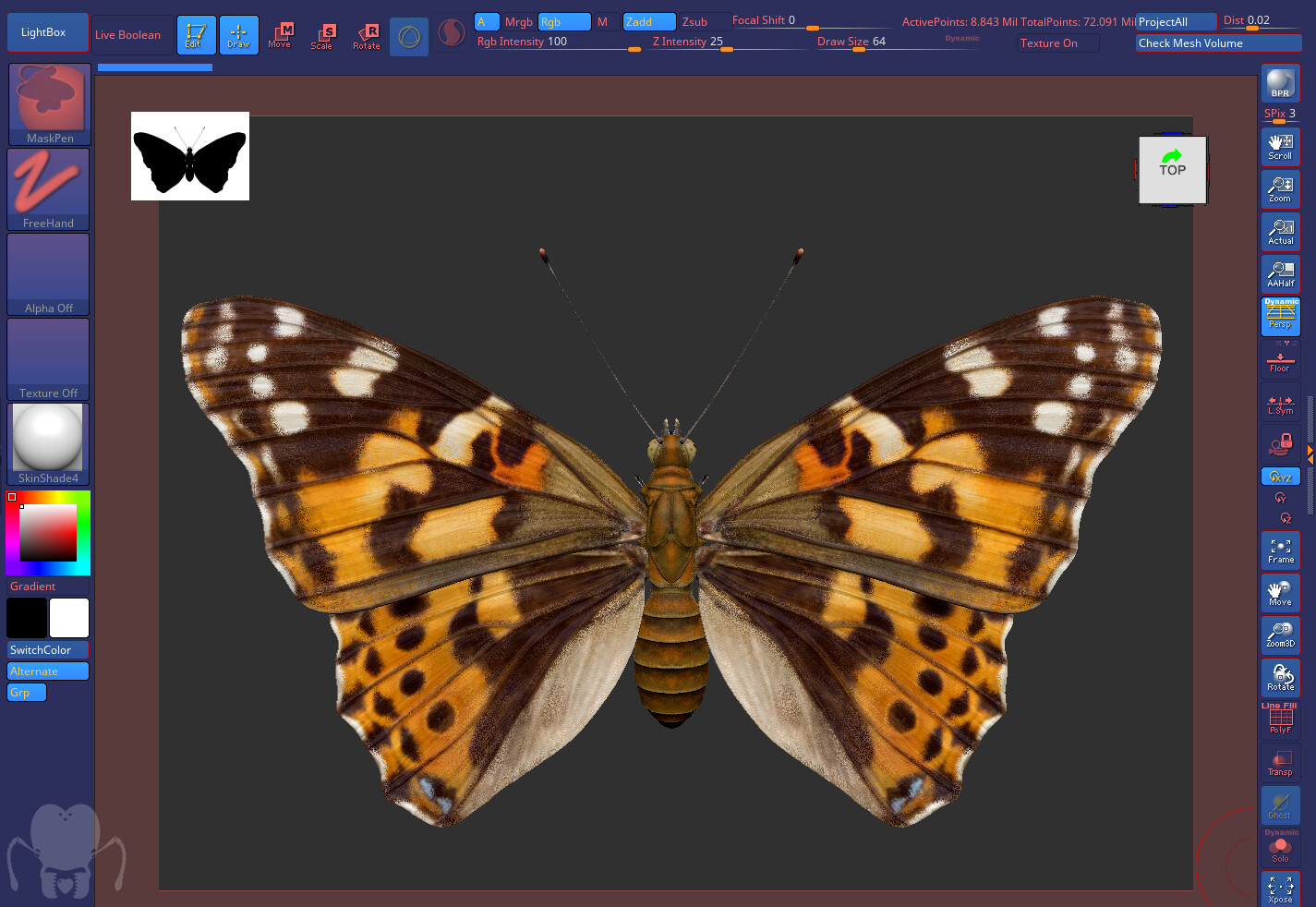The height and width of the screenshot is (907, 1316).
Task: Open the BPR render icon
Action: coord(1280,82)
